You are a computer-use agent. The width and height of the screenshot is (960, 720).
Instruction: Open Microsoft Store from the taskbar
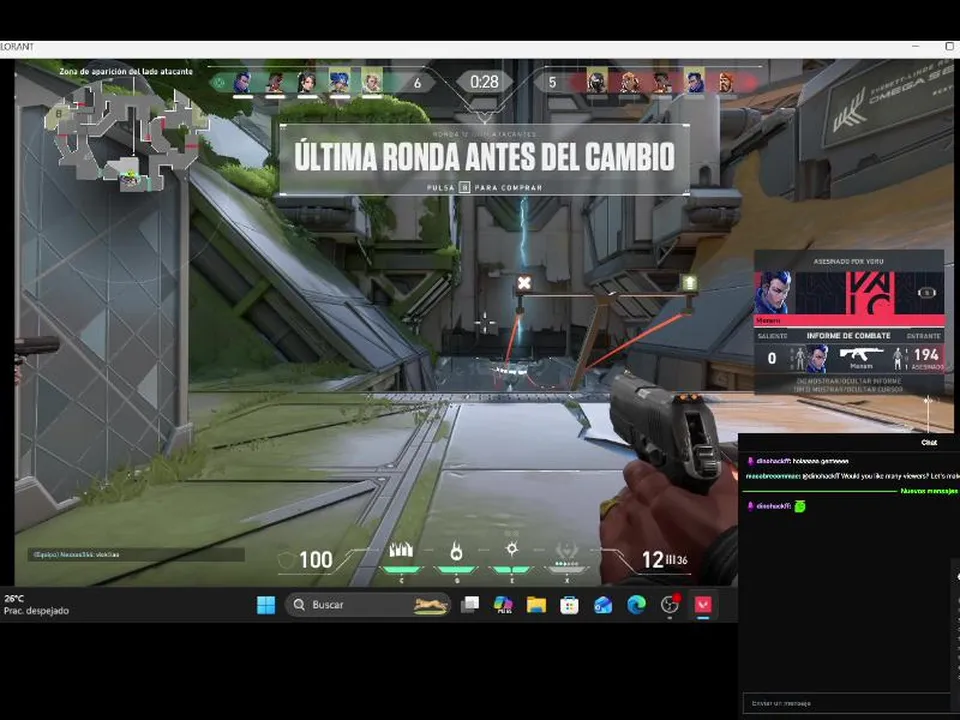click(x=569, y=605)
